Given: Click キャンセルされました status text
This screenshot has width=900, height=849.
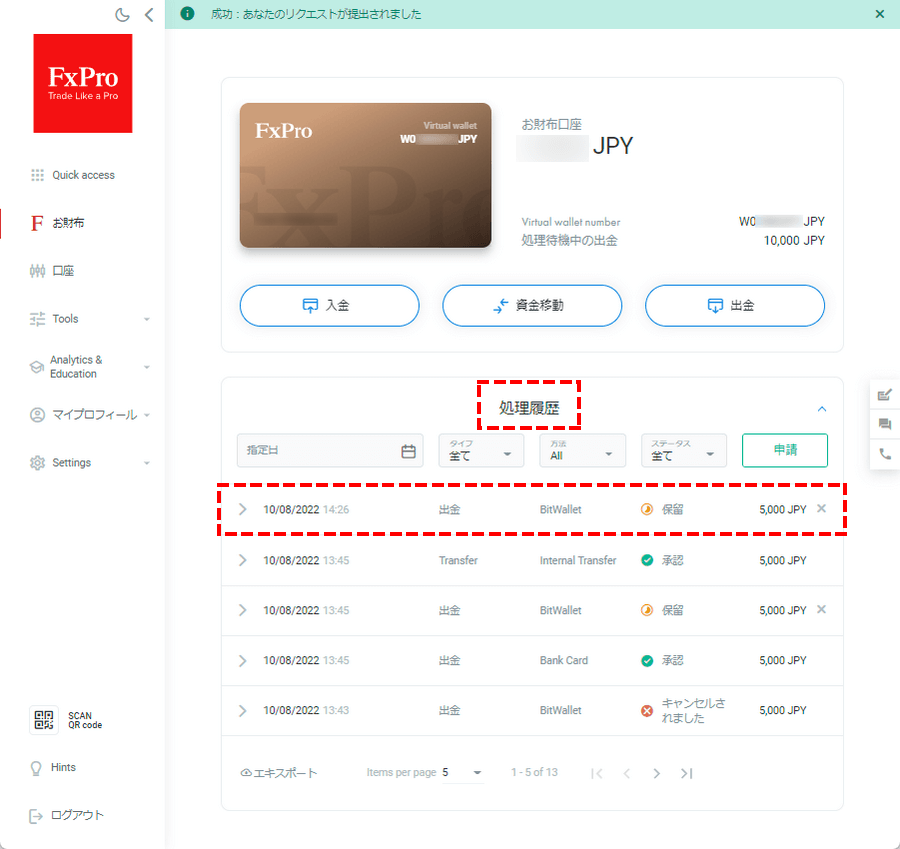Looking at the screenshot, I should pyautogui.click(x=693, y=711).
